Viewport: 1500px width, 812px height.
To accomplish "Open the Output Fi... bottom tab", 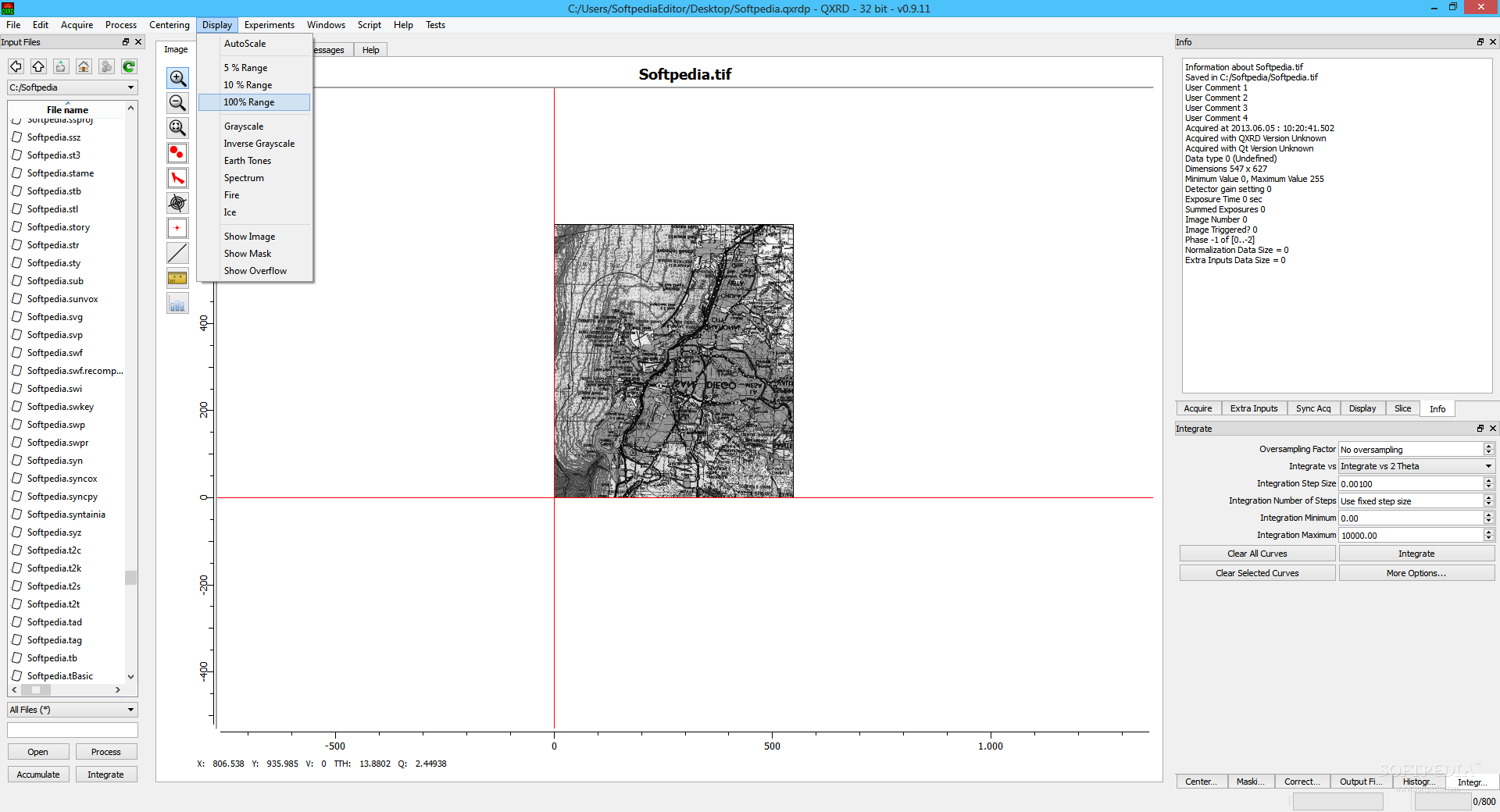I will click(1361, 782).
